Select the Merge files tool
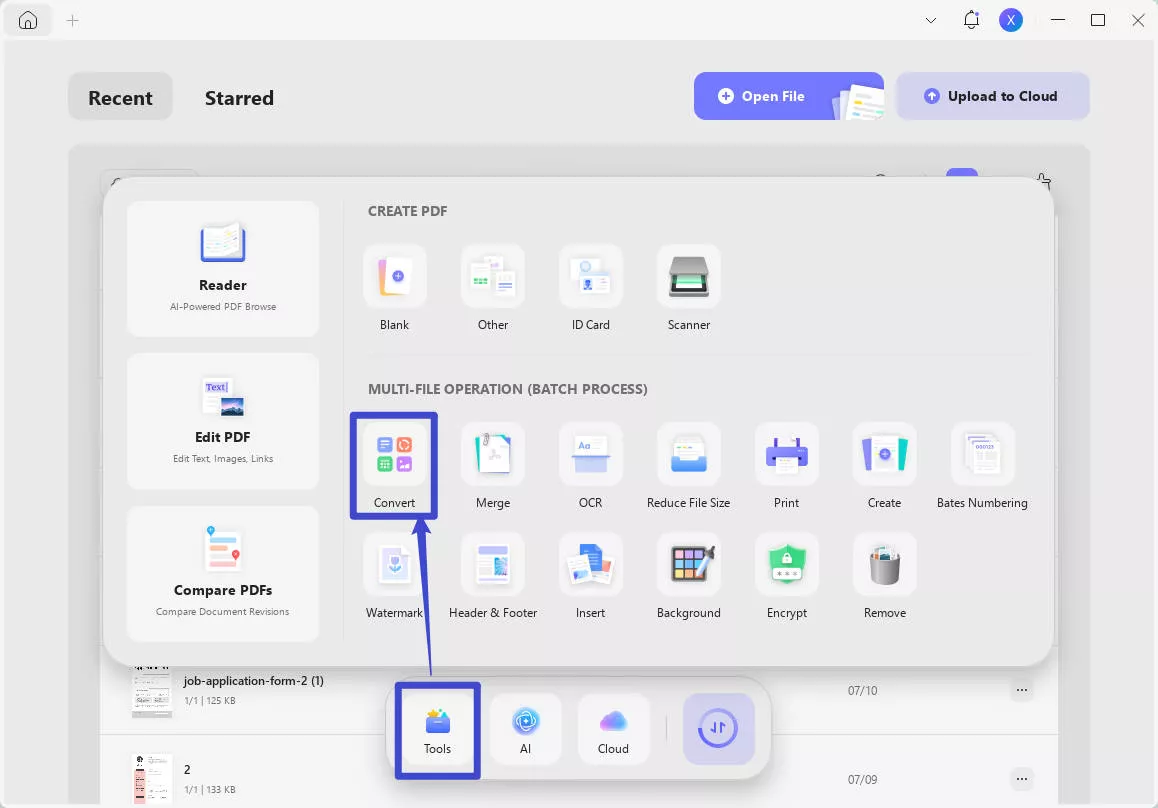 [x=492, y=455]
